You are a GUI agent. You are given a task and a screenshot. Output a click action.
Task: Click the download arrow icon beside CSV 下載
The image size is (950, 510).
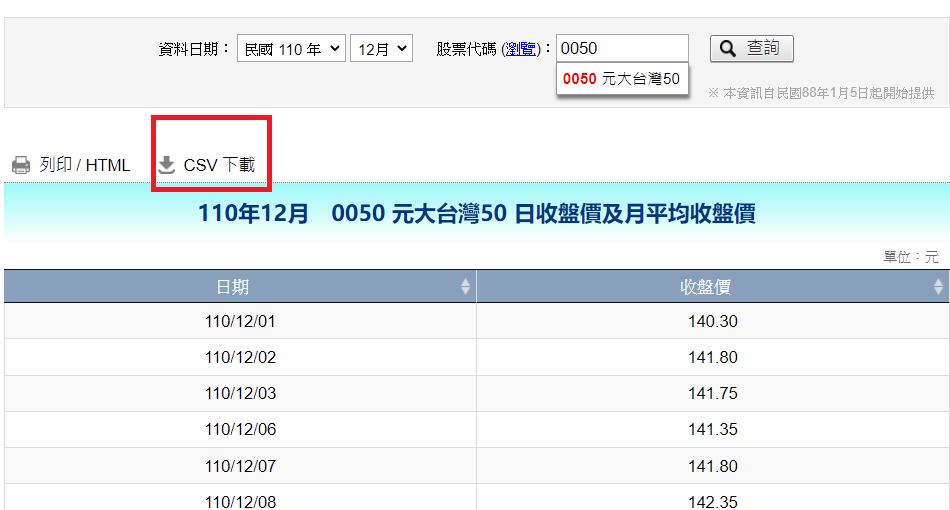167,165
